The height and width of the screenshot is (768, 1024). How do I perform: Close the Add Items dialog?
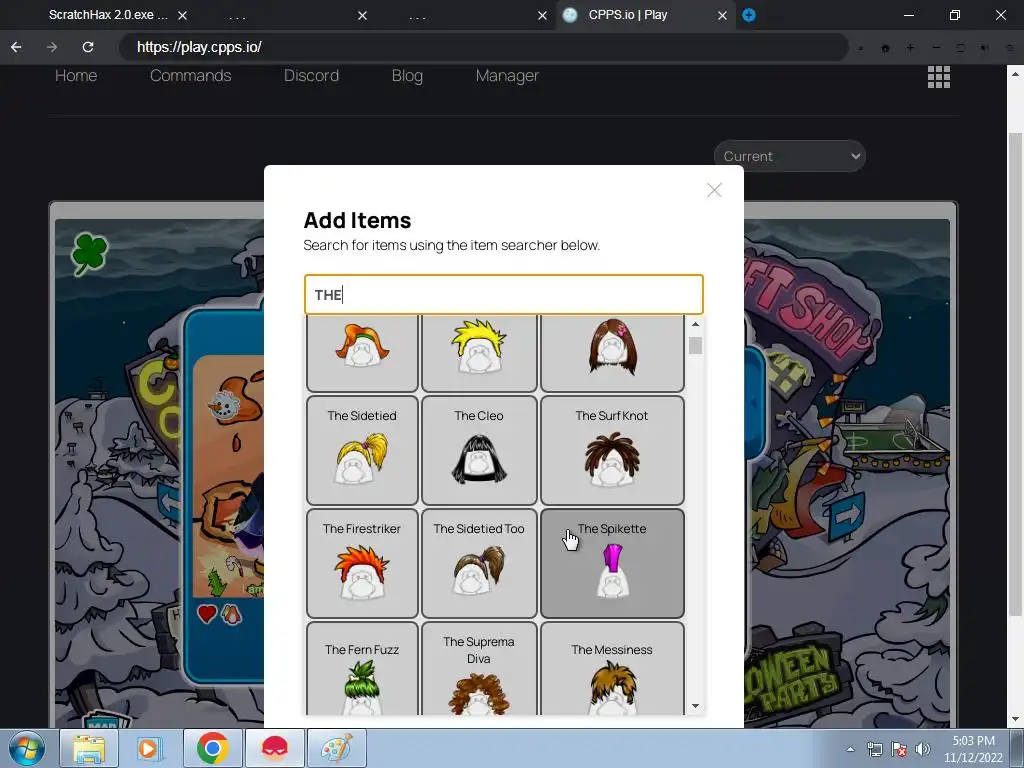[714, 190]
